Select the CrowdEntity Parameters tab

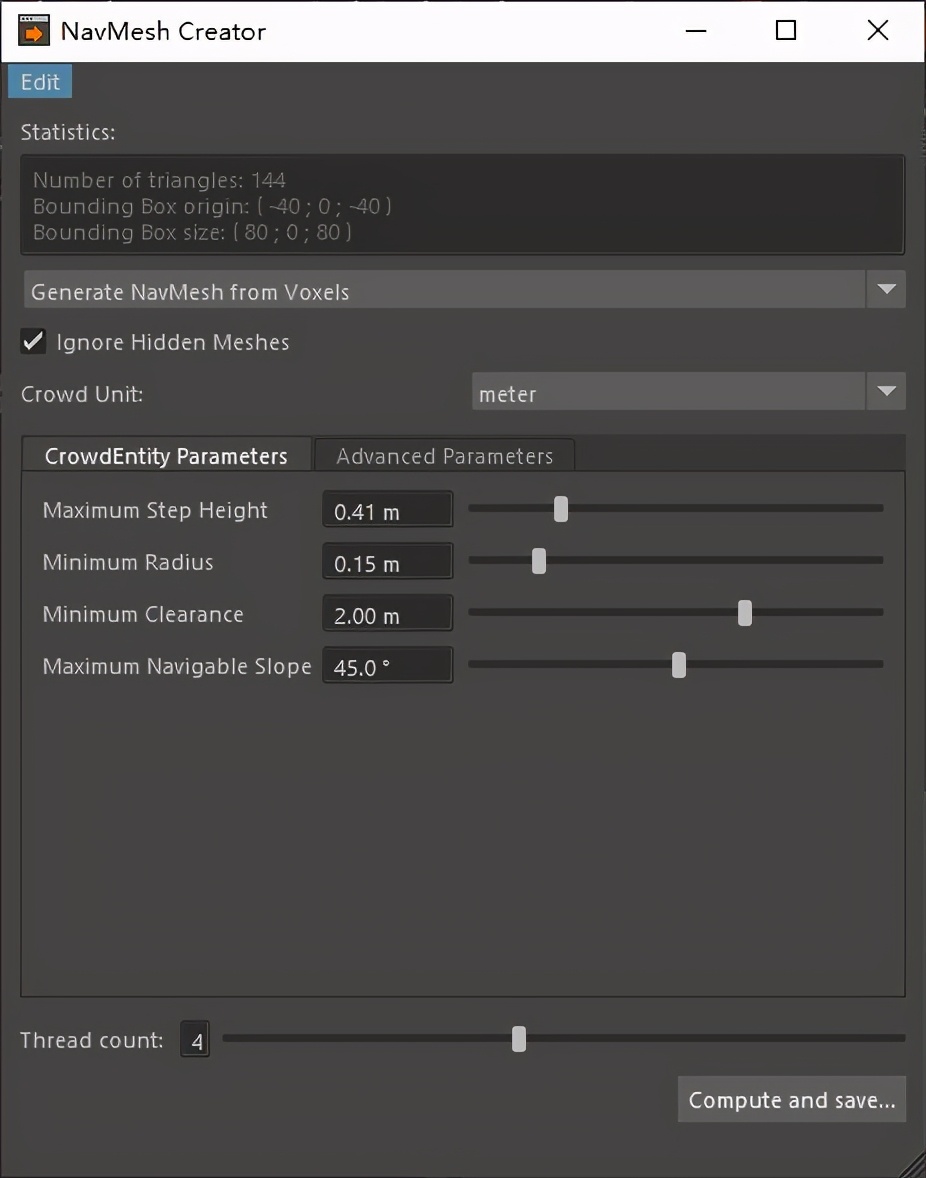[x=166, y=456]
